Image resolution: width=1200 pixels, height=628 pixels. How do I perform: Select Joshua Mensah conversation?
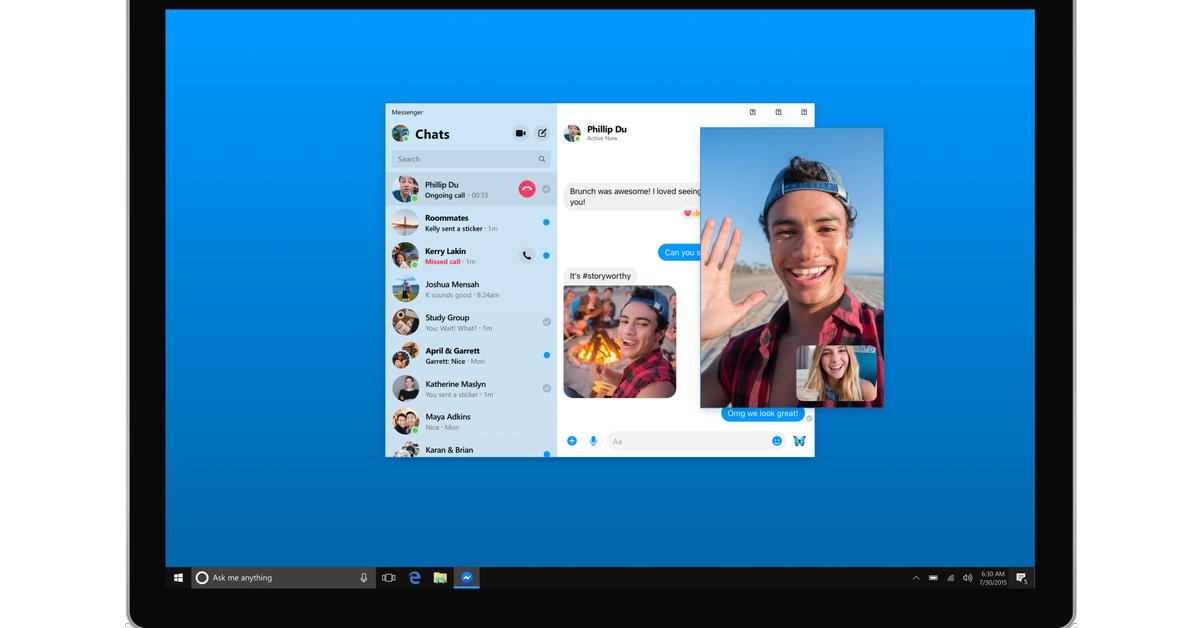[x=471, y=289]
